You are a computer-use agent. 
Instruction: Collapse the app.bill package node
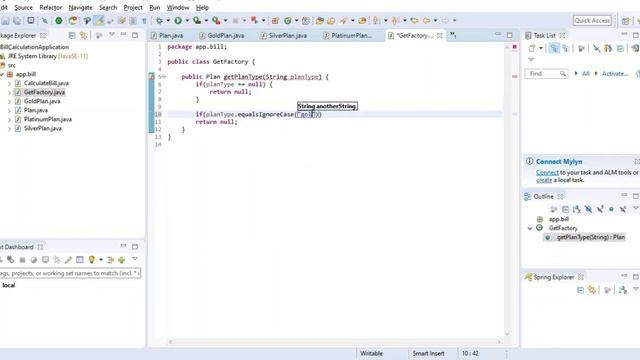pyautogui.click(x=2, y=74)
